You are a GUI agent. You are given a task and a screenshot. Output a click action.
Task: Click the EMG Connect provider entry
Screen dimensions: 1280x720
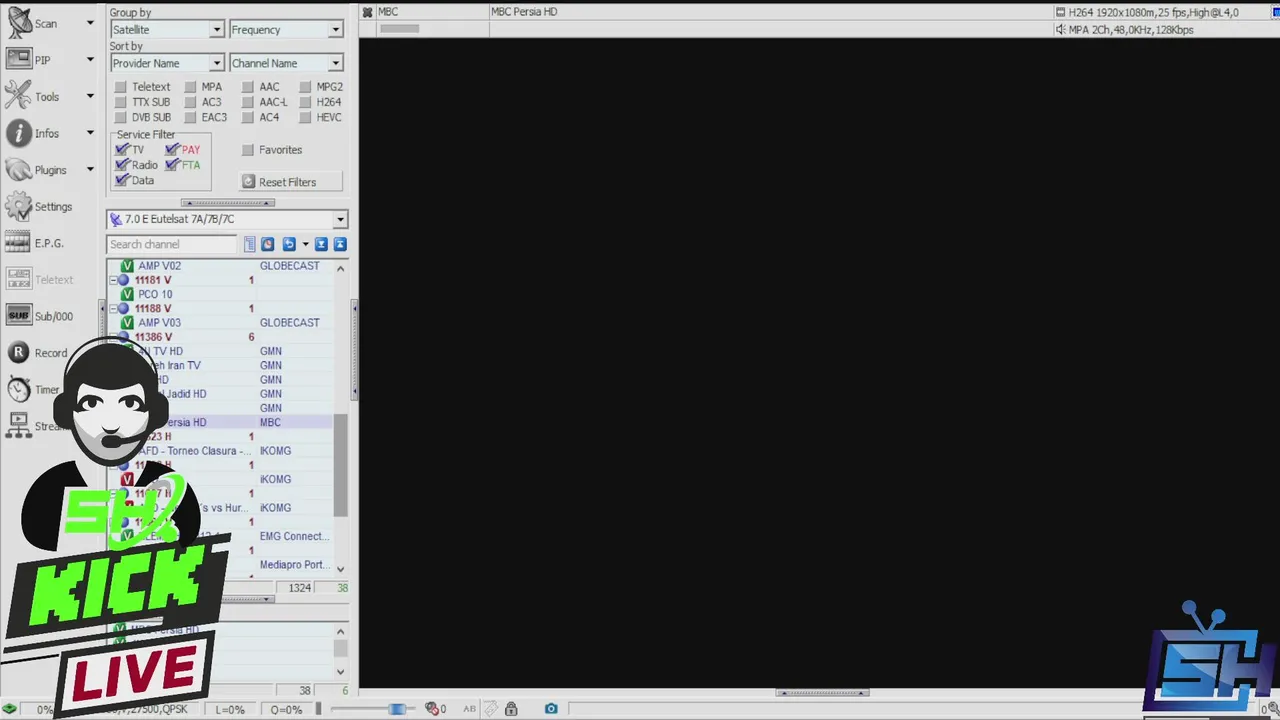(293, 537)
